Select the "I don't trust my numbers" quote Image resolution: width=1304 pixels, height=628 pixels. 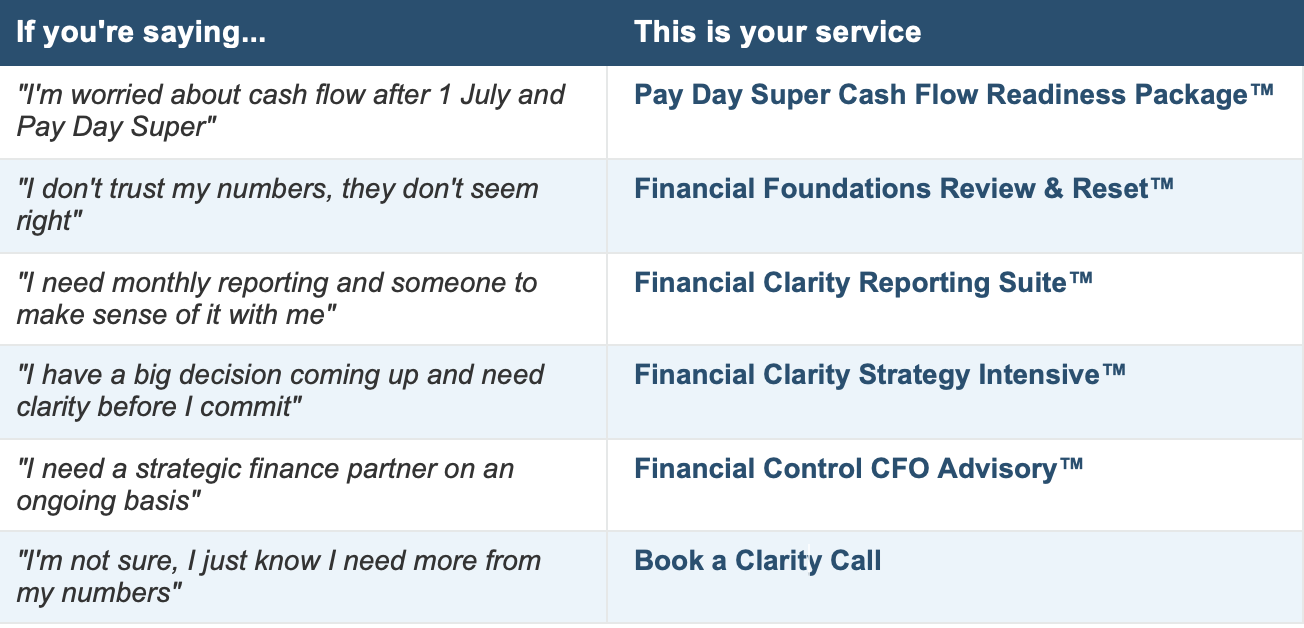point(277,204)
